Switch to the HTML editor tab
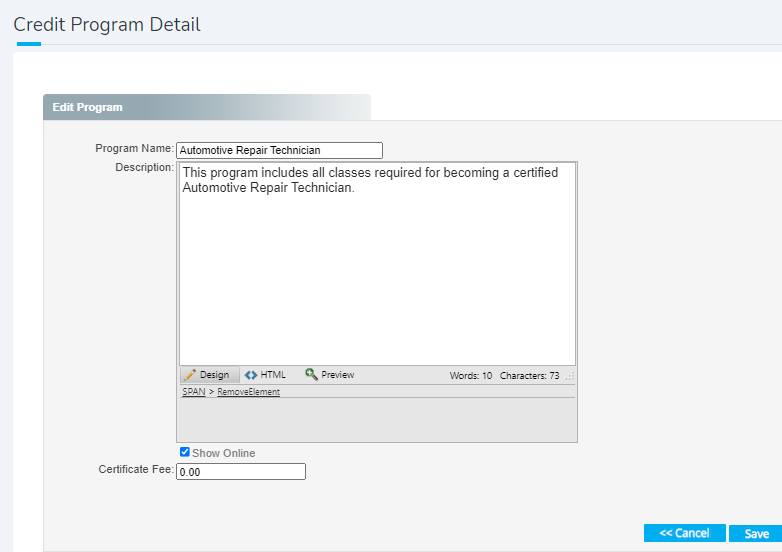 click(x=265, y=375)
